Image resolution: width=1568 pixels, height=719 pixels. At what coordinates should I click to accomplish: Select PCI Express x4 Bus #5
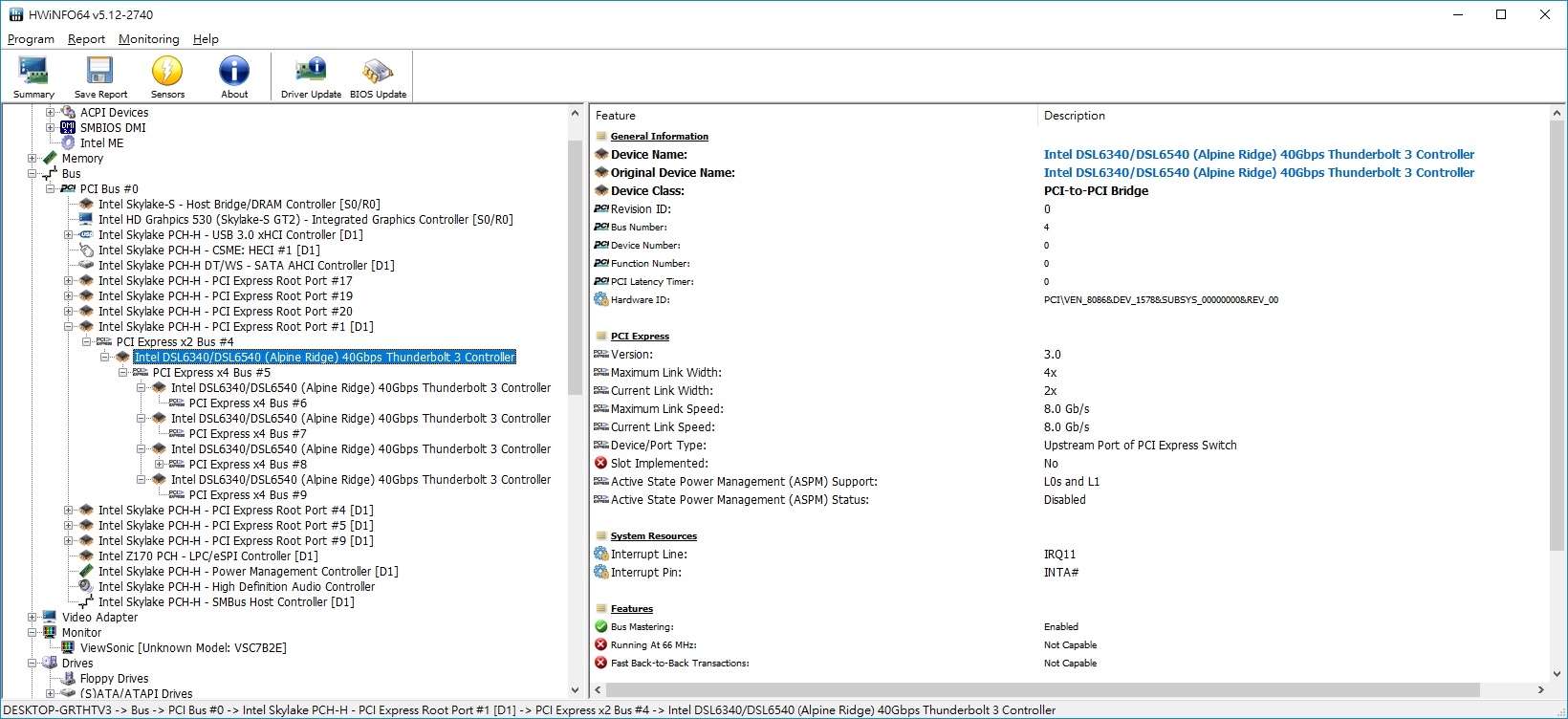coord(211,372)
